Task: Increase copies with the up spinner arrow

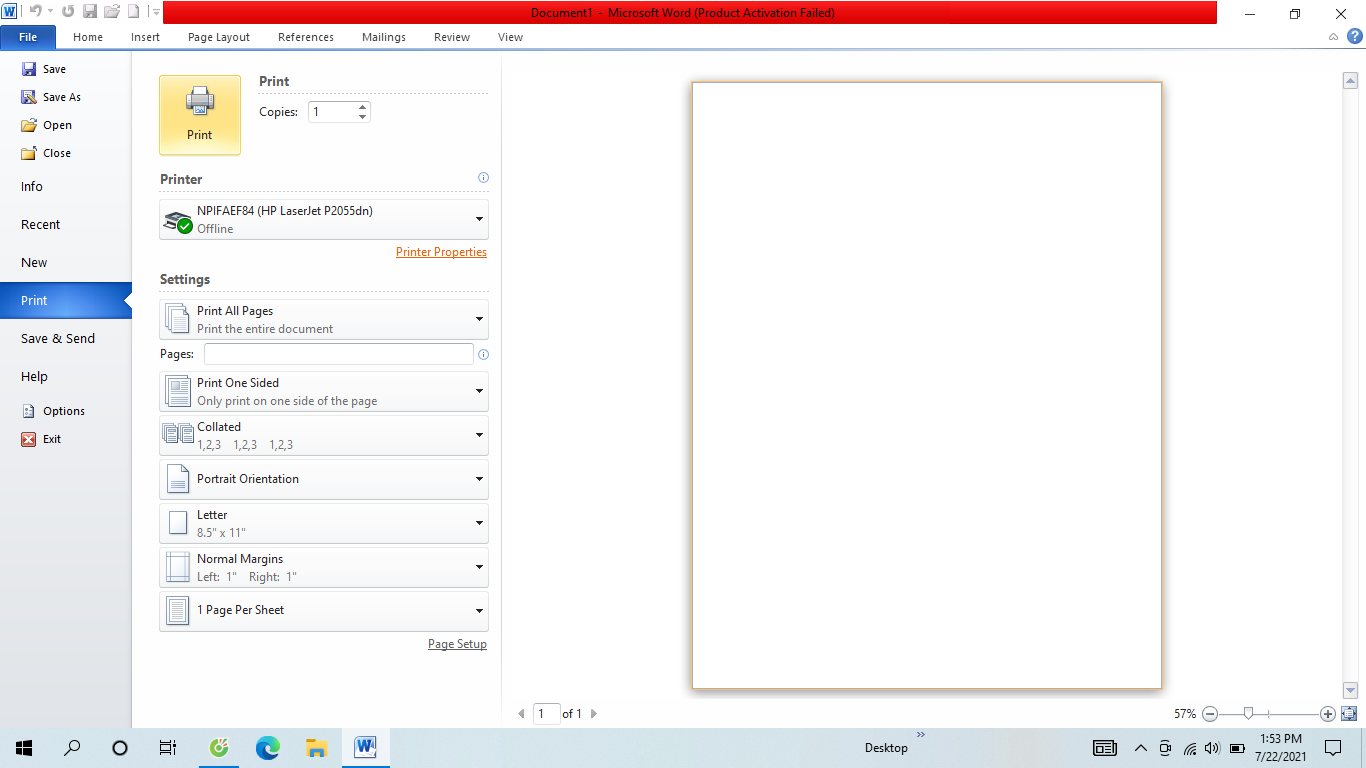Action: pos(362,107)
